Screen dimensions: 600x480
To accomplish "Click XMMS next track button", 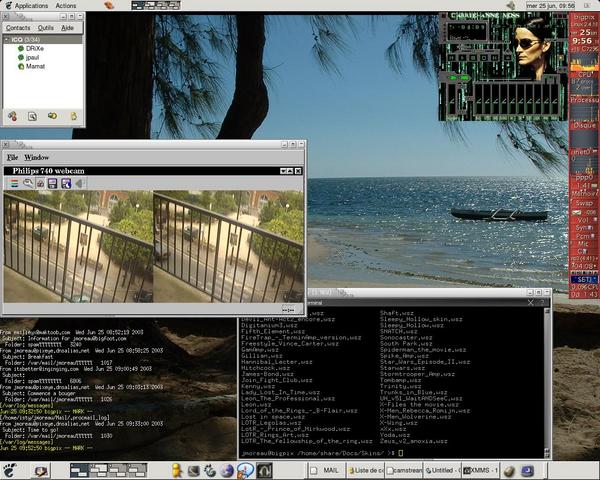I will [495, 58].
